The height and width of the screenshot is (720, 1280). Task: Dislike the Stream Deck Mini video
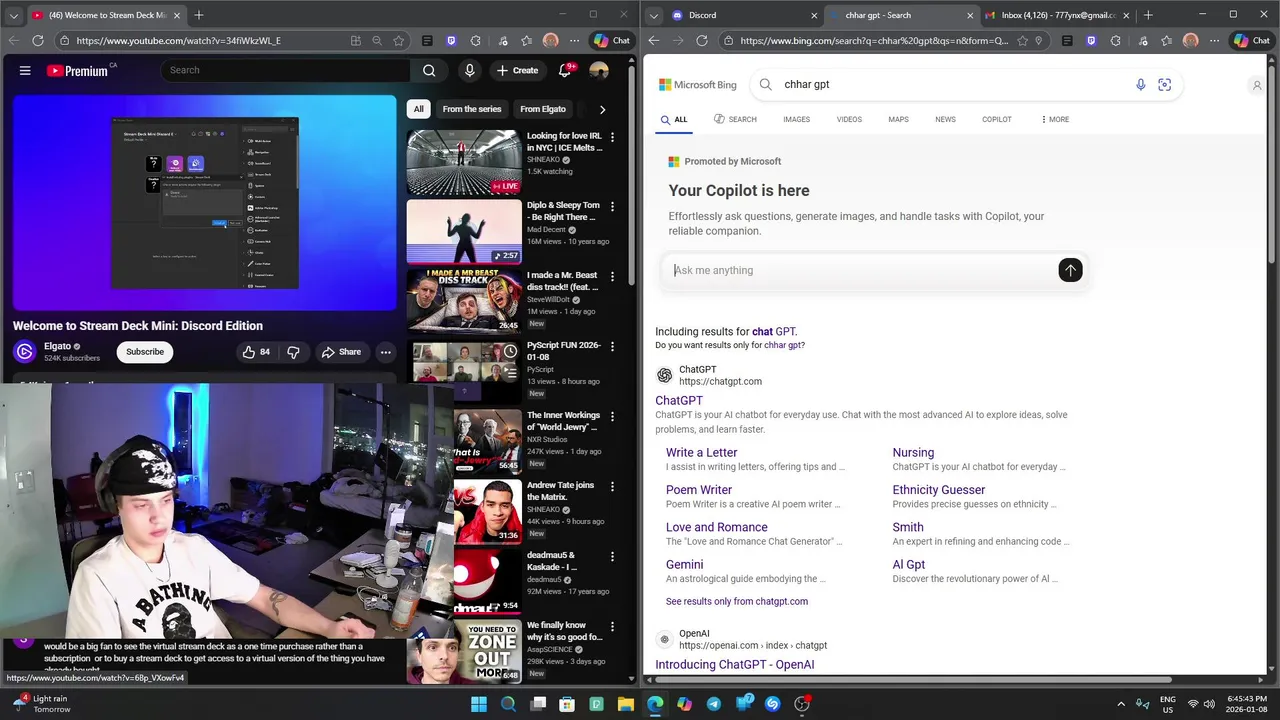click(x=293, y=352)
